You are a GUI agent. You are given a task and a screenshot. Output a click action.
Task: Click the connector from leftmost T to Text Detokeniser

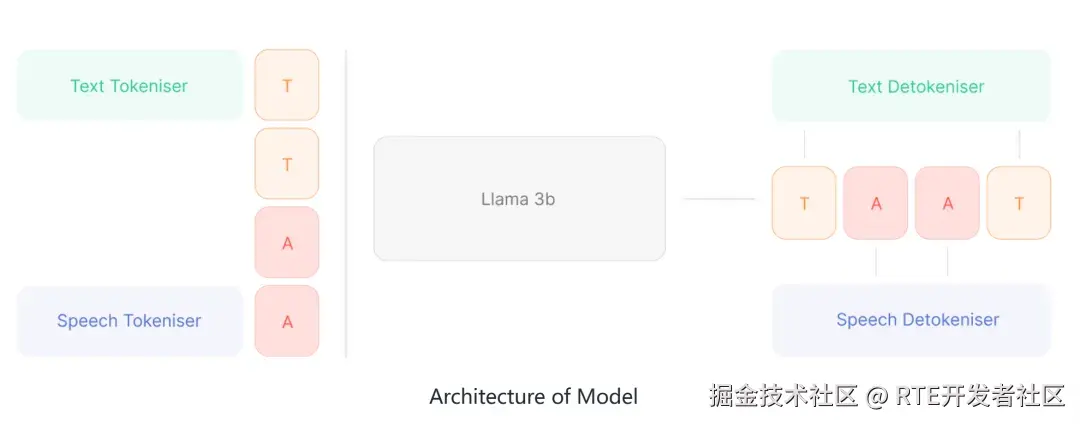tap(804, 144)
